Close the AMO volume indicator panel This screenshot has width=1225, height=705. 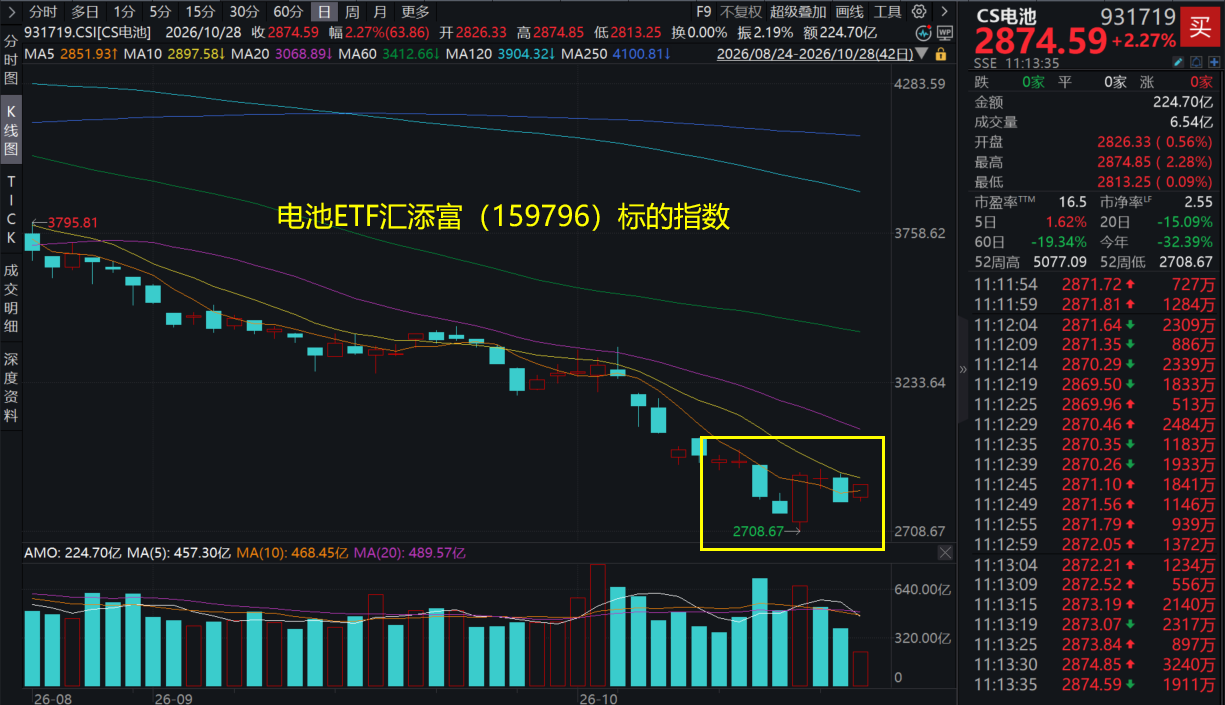[945, 552]
